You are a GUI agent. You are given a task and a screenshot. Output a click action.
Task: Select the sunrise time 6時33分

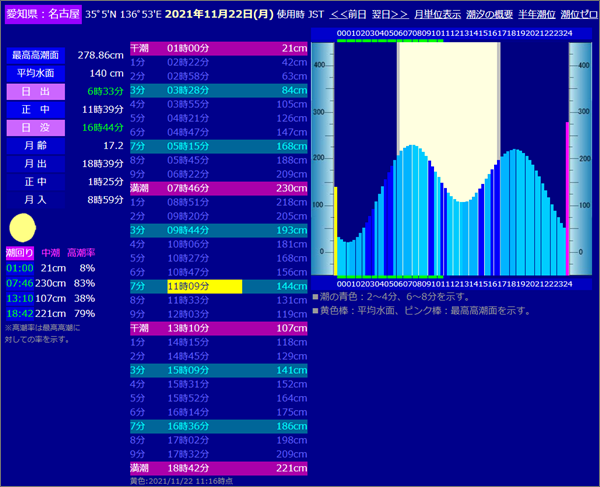105,92
